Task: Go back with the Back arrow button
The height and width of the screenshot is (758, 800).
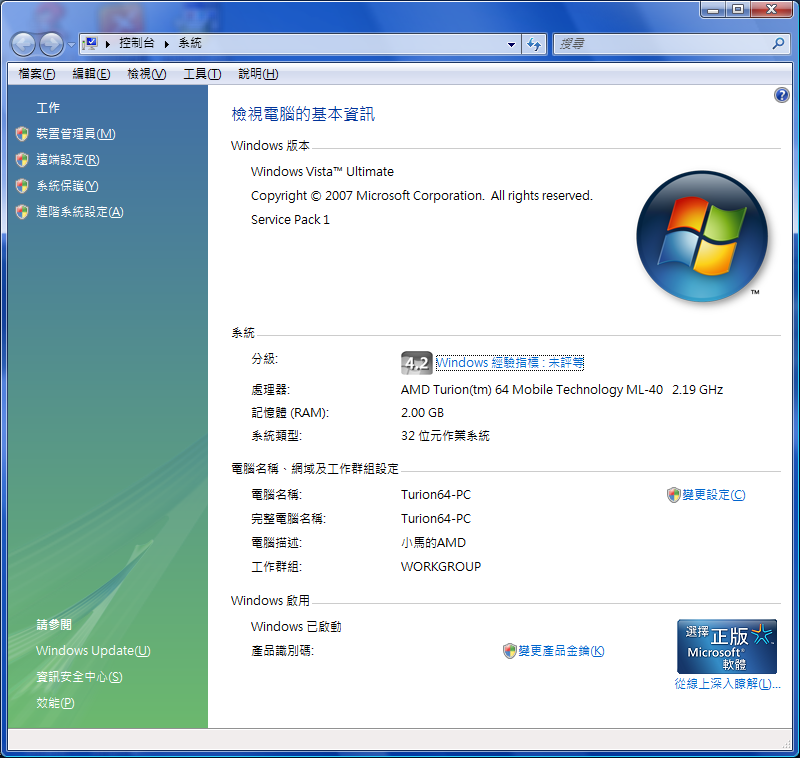Action: click(x=23, y=44)
